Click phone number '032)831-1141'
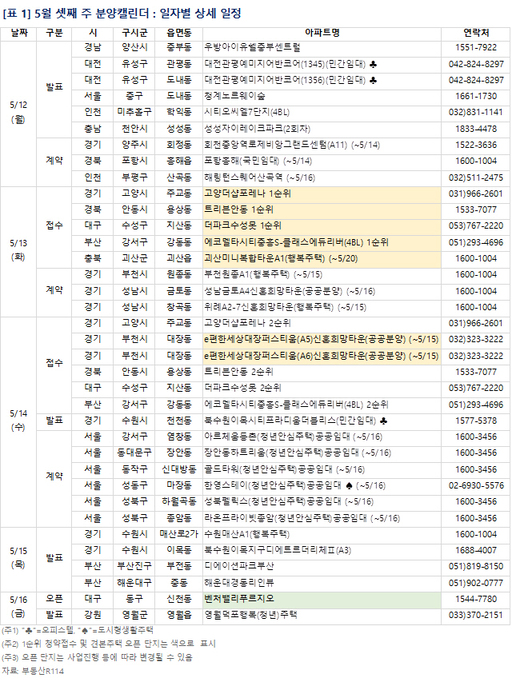This screenshot has height=682, width=512. tap(476, 112)
